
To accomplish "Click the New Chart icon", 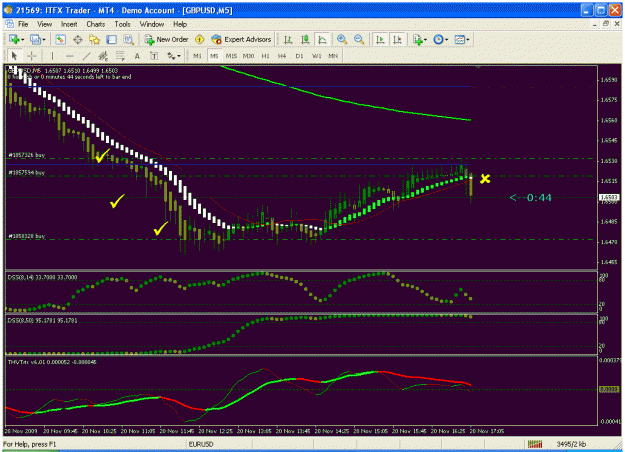I will coord(14,39).
